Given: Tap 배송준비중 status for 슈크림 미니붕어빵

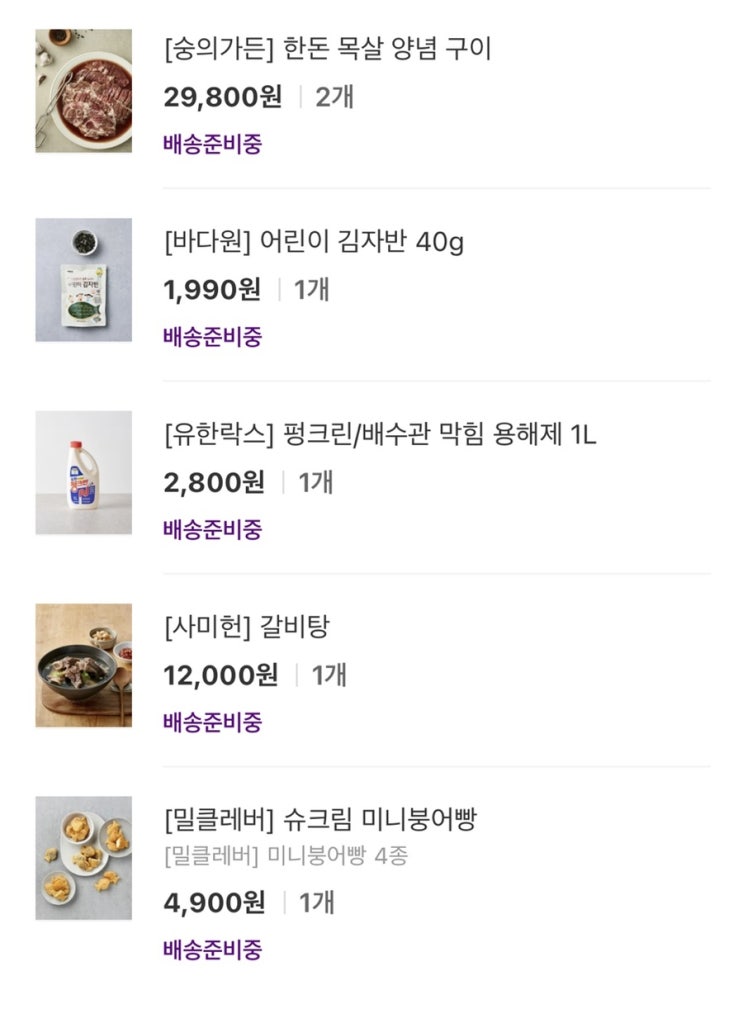Looking at the screenshot, I should pyautogui.click(x=212, y=949).
